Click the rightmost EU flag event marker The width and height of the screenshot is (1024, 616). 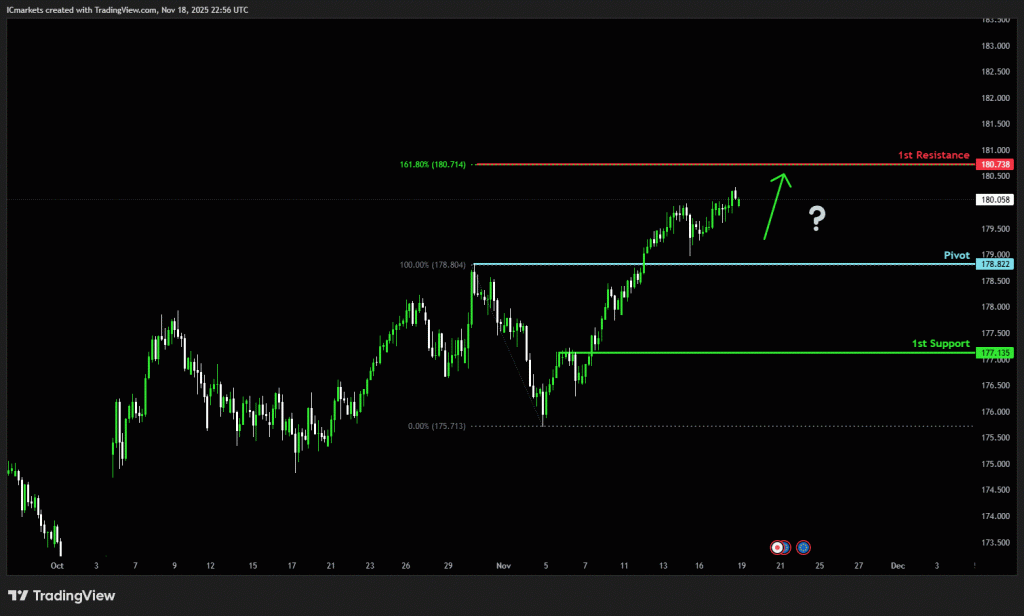pyautogui.click(x=803, y=547)
